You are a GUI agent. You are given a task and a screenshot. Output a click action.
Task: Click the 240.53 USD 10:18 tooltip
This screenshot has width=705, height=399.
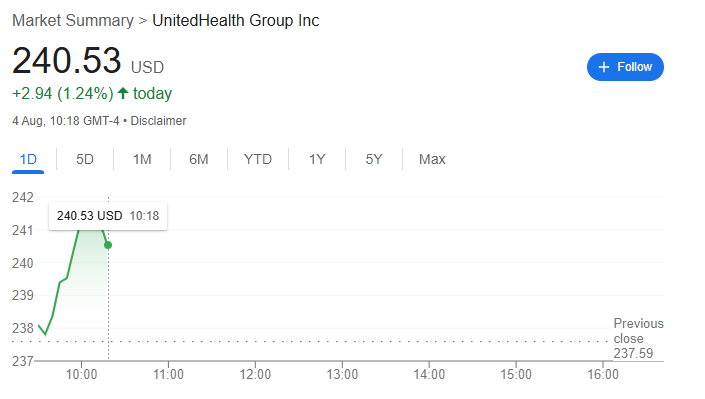(x=108, y=216)
